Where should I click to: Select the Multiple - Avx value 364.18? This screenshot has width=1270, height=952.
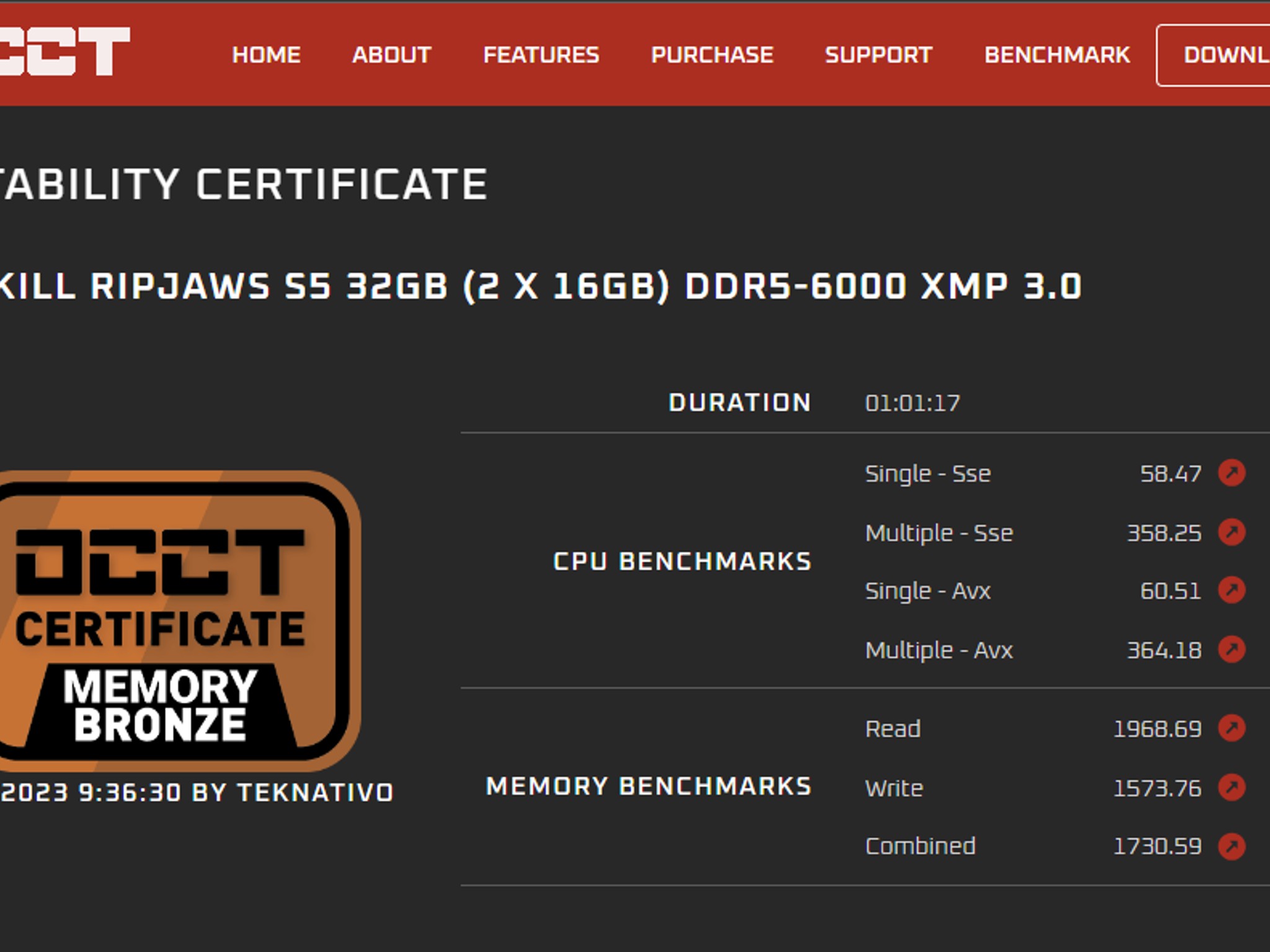(x=1164, y=651)
